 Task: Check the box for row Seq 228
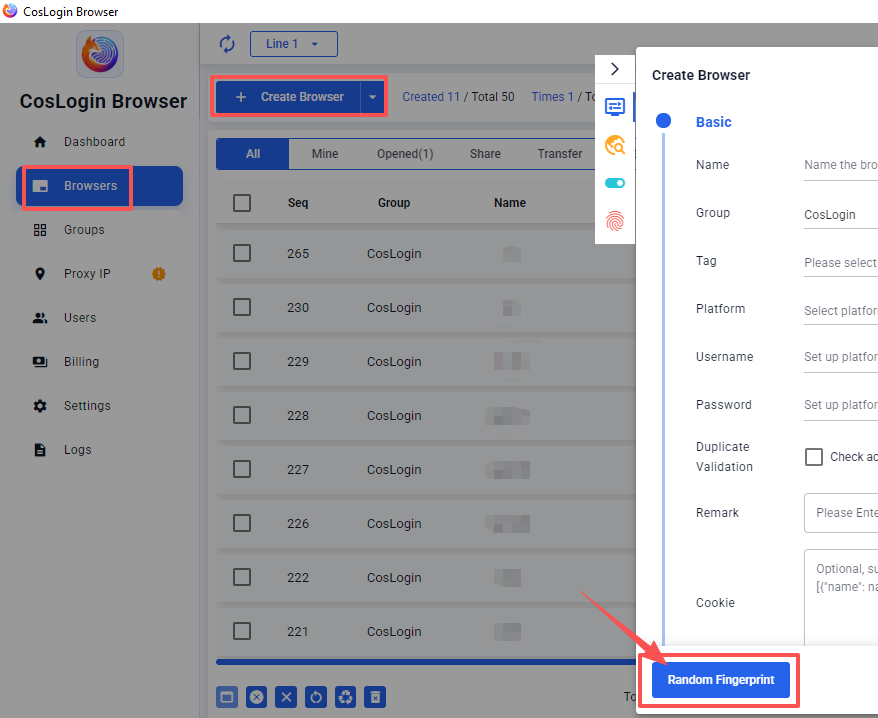(x=242, y=415)
